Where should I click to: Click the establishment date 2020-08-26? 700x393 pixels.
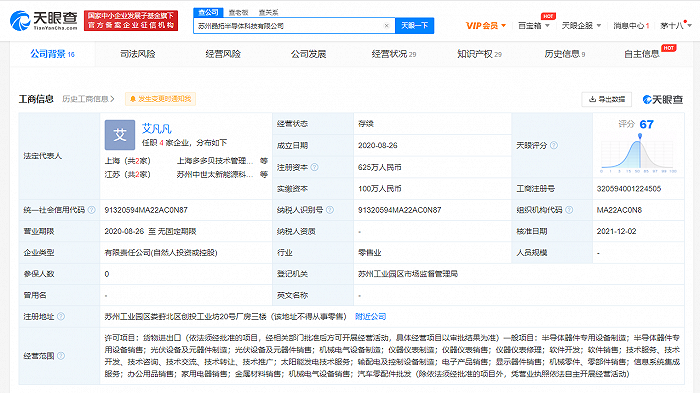tap(377, 145)
